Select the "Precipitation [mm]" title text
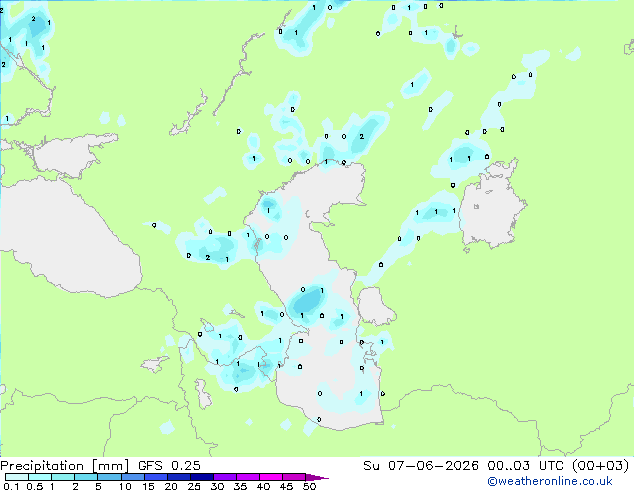Viewport: 634px width, 490px height. coord(64,466)
